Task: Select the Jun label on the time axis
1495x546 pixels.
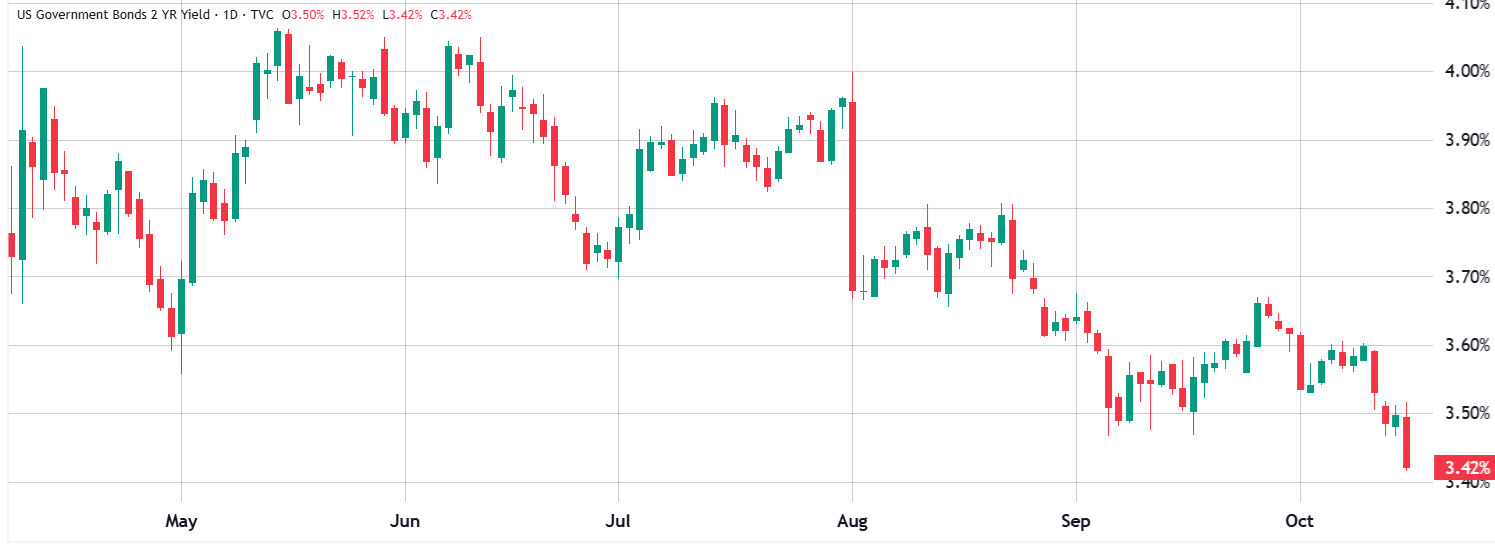Action: pyautogui.click(x=405, y=521)
